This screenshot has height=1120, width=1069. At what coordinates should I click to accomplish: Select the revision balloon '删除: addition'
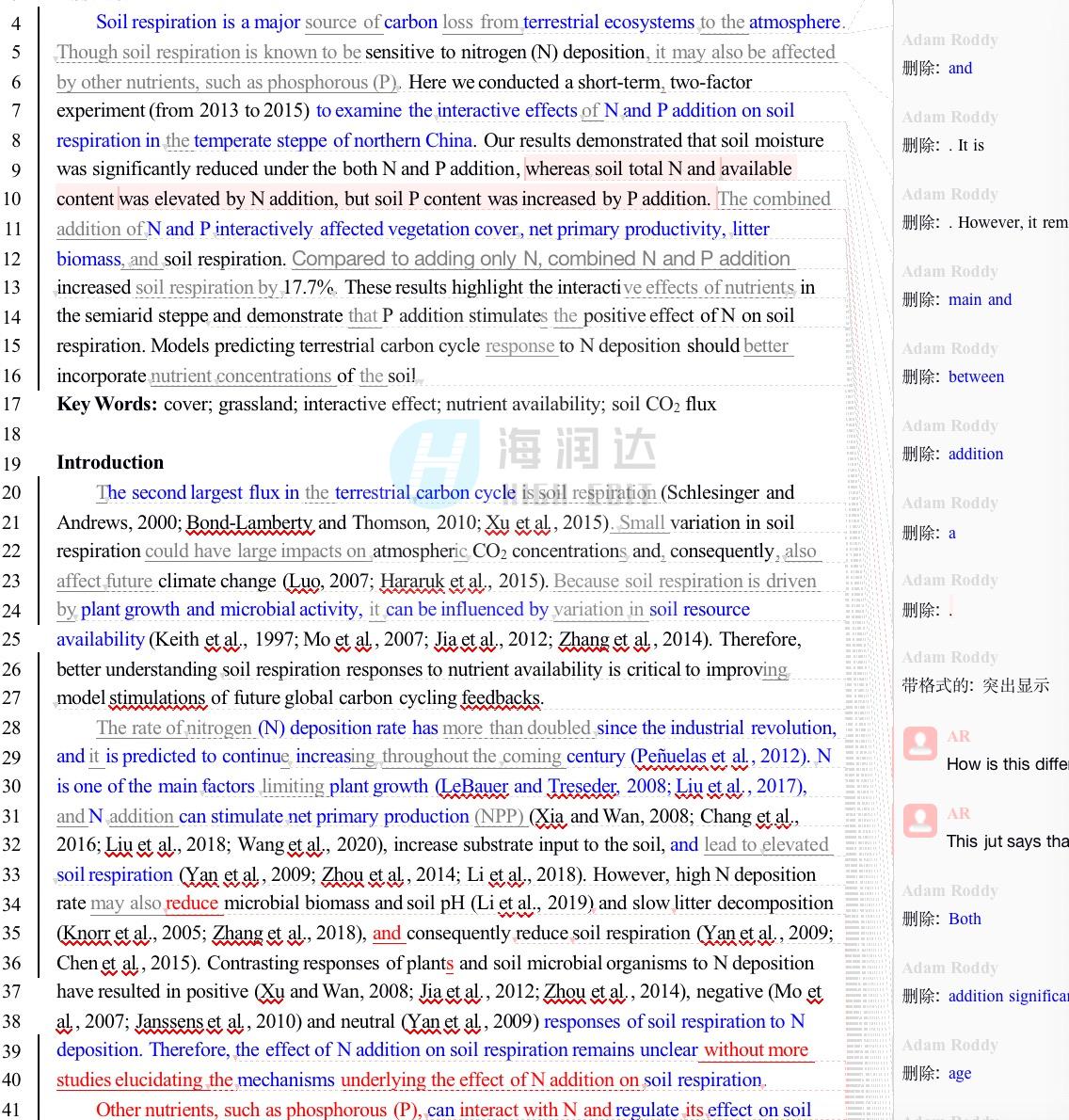coord(952,455)
